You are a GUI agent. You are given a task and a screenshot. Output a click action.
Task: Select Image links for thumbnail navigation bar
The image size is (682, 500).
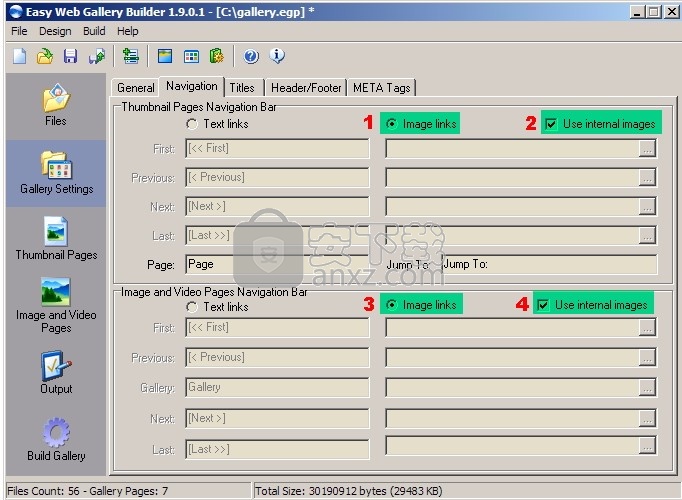pos(421,124)
